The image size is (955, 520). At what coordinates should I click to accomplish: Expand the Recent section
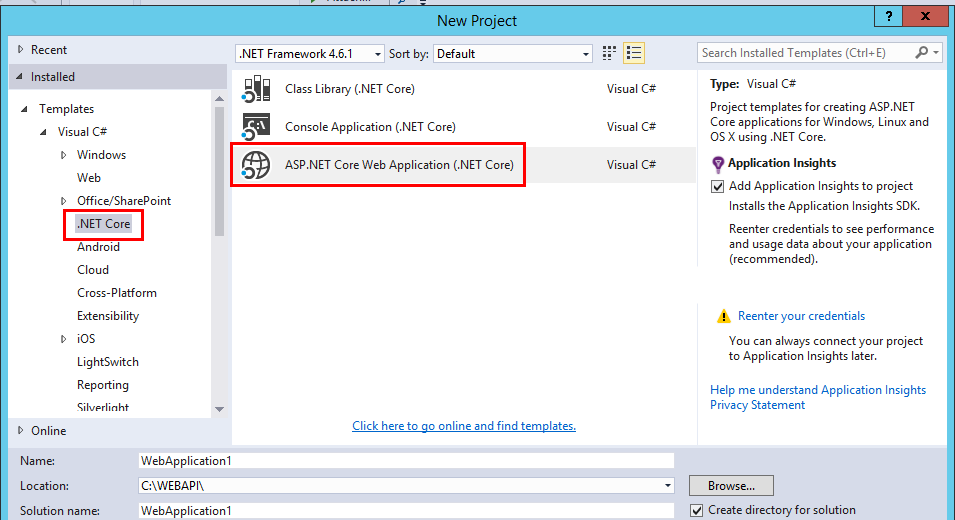point(21,49)
